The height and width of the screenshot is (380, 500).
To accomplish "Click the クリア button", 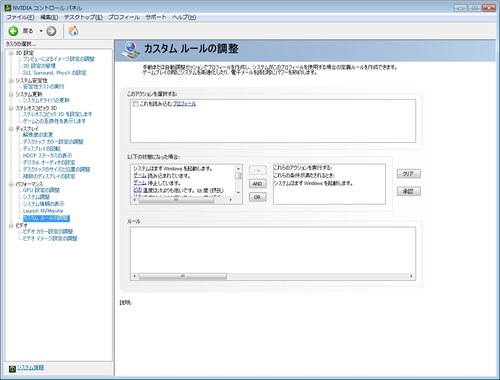I will 408,174.
